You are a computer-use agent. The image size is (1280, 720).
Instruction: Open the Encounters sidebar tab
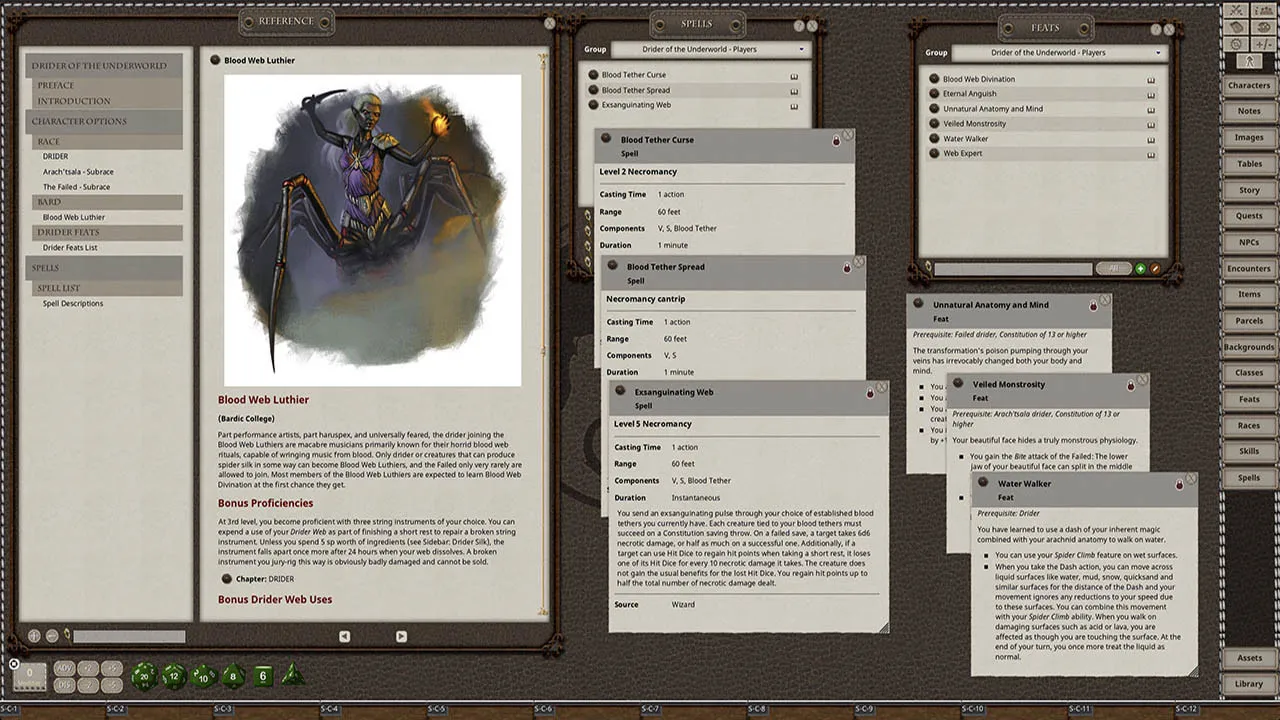(1249, 268)
